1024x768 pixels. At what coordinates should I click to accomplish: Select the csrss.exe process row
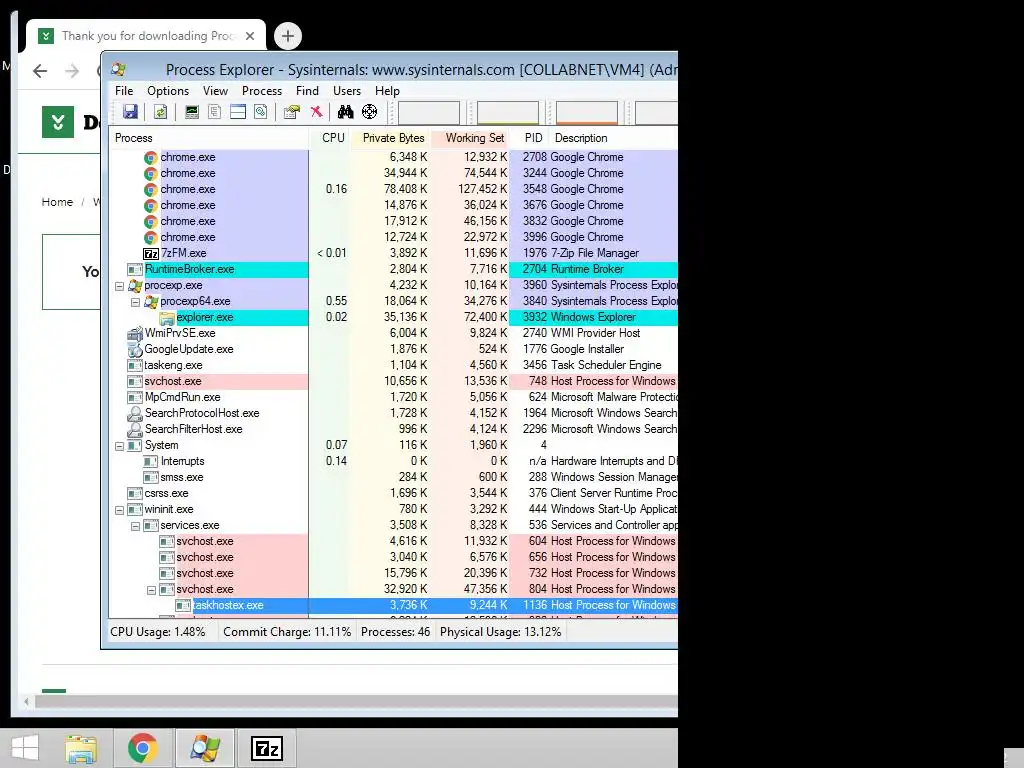click(x=394, y=493)
